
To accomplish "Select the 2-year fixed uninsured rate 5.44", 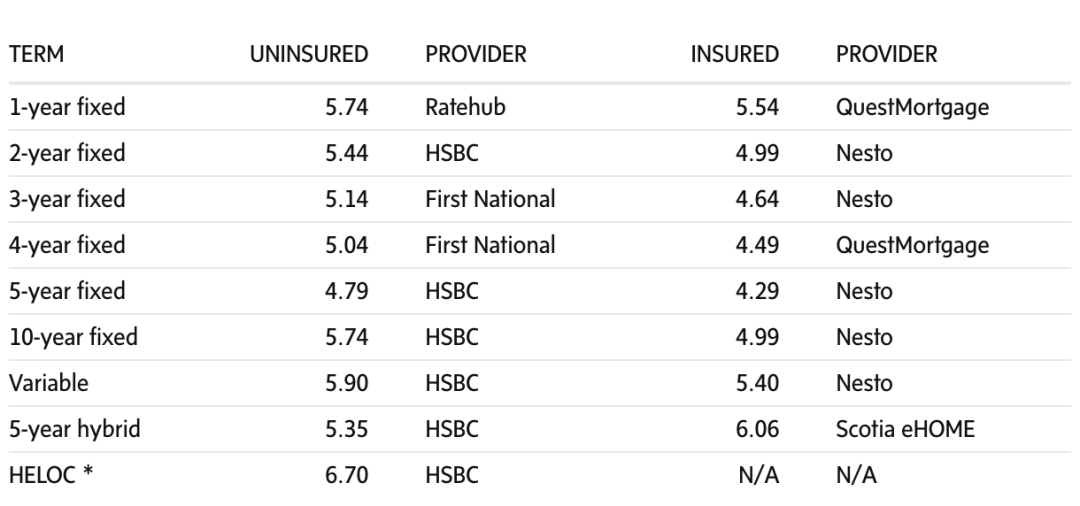I will 346,153.
